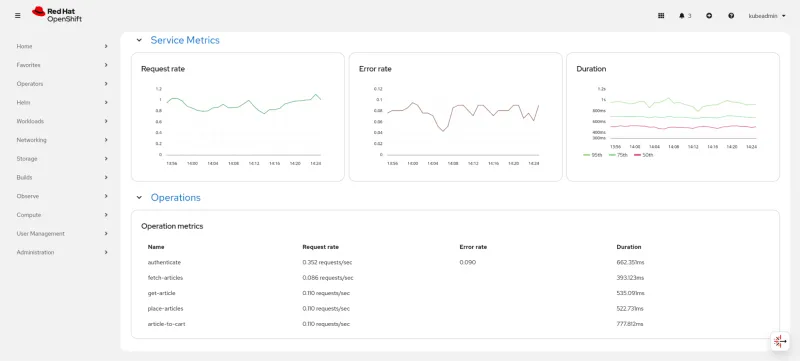
Task: Click the 0.352 requests/sec value
Action: point(327,262)
